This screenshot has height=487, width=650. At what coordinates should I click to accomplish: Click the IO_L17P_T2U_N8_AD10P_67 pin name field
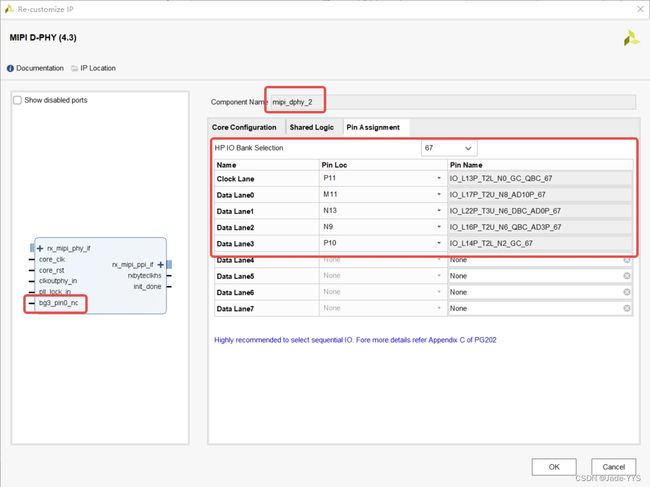click(540, 194)
